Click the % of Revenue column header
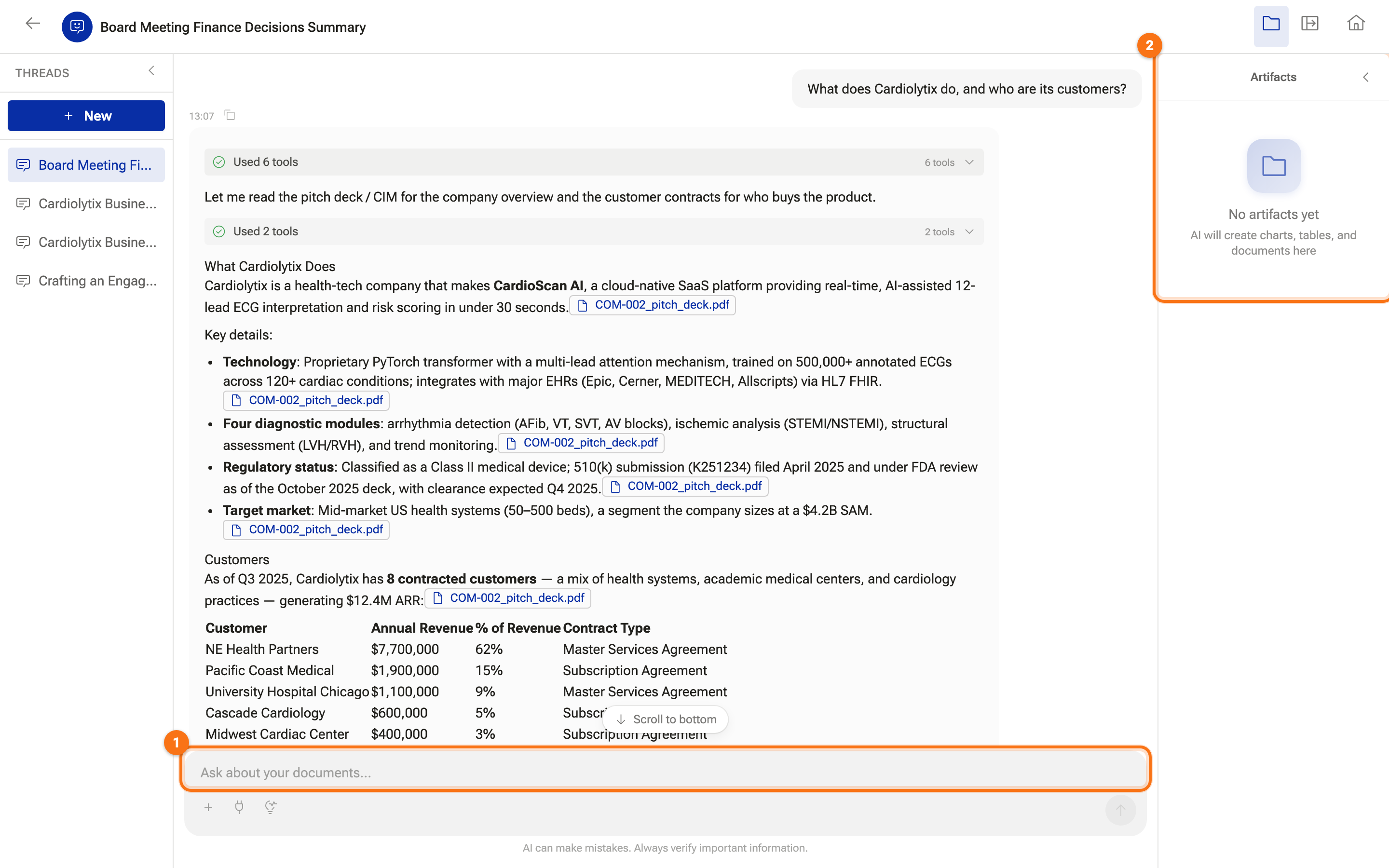 (517, 627)
